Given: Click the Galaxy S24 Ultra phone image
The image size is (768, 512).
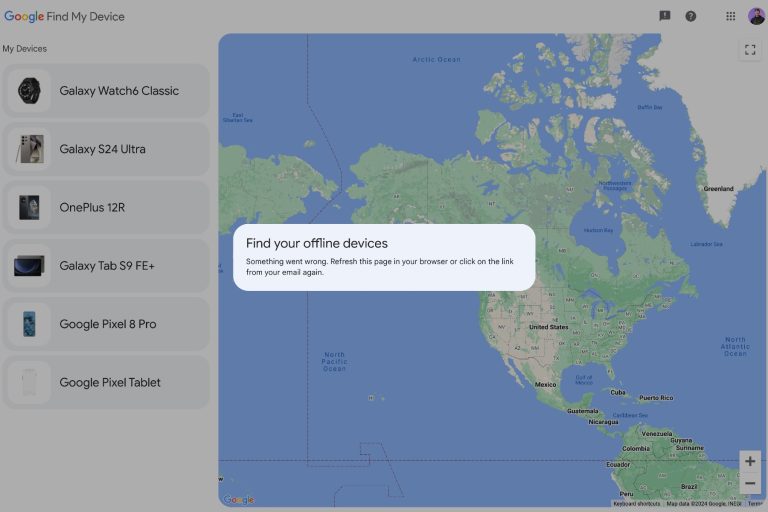Looking at the screenshot, I should pyautogui.click(x=29, y=149).
